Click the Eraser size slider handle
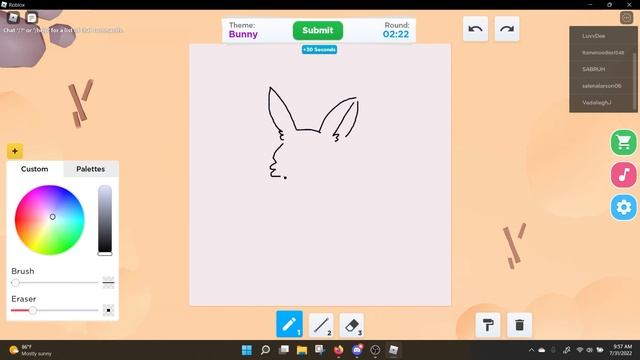This screenshot has width=640, height=360. [33, 311]
